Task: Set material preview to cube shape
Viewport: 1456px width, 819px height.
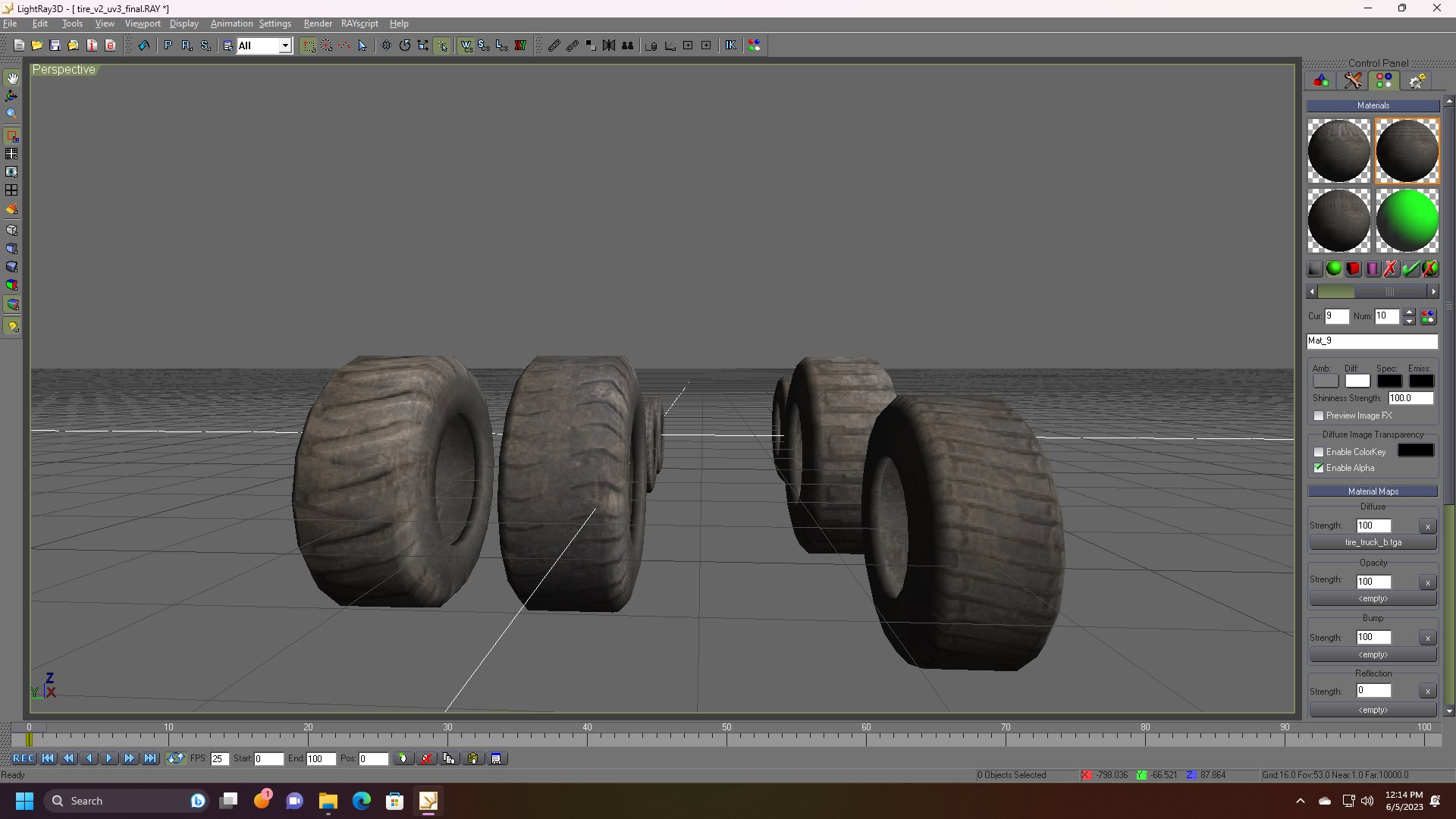Action: tap(1353, 268)
